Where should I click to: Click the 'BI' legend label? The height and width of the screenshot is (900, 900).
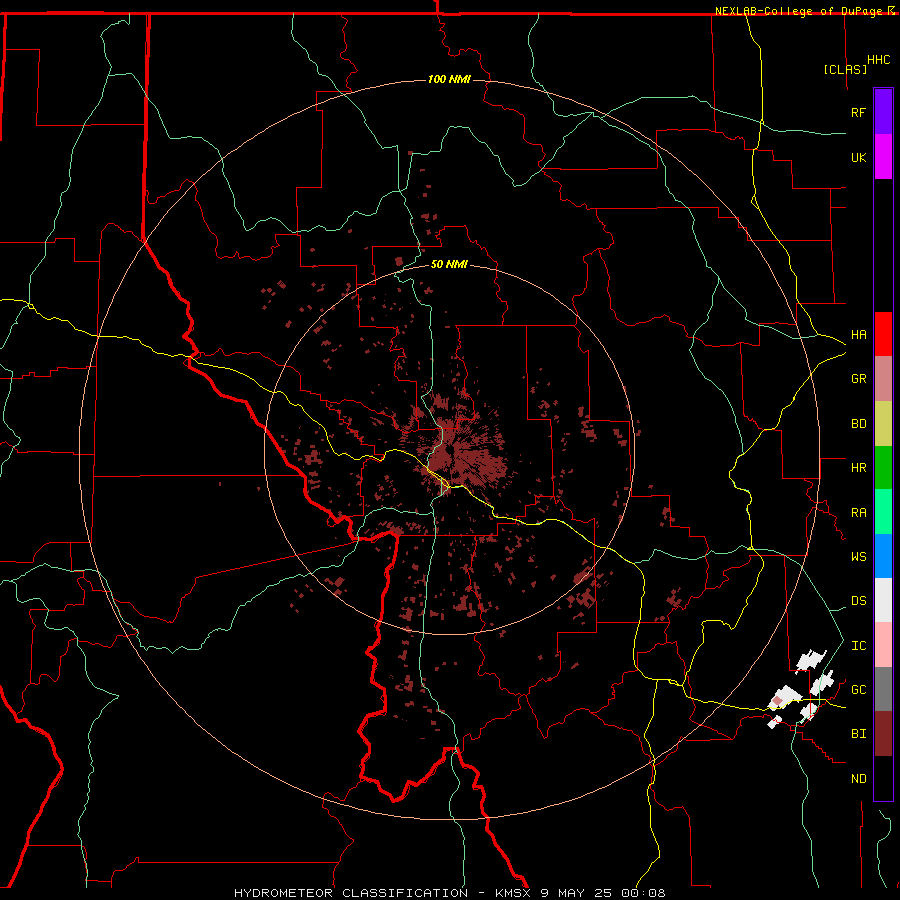(x=858, y=734)
